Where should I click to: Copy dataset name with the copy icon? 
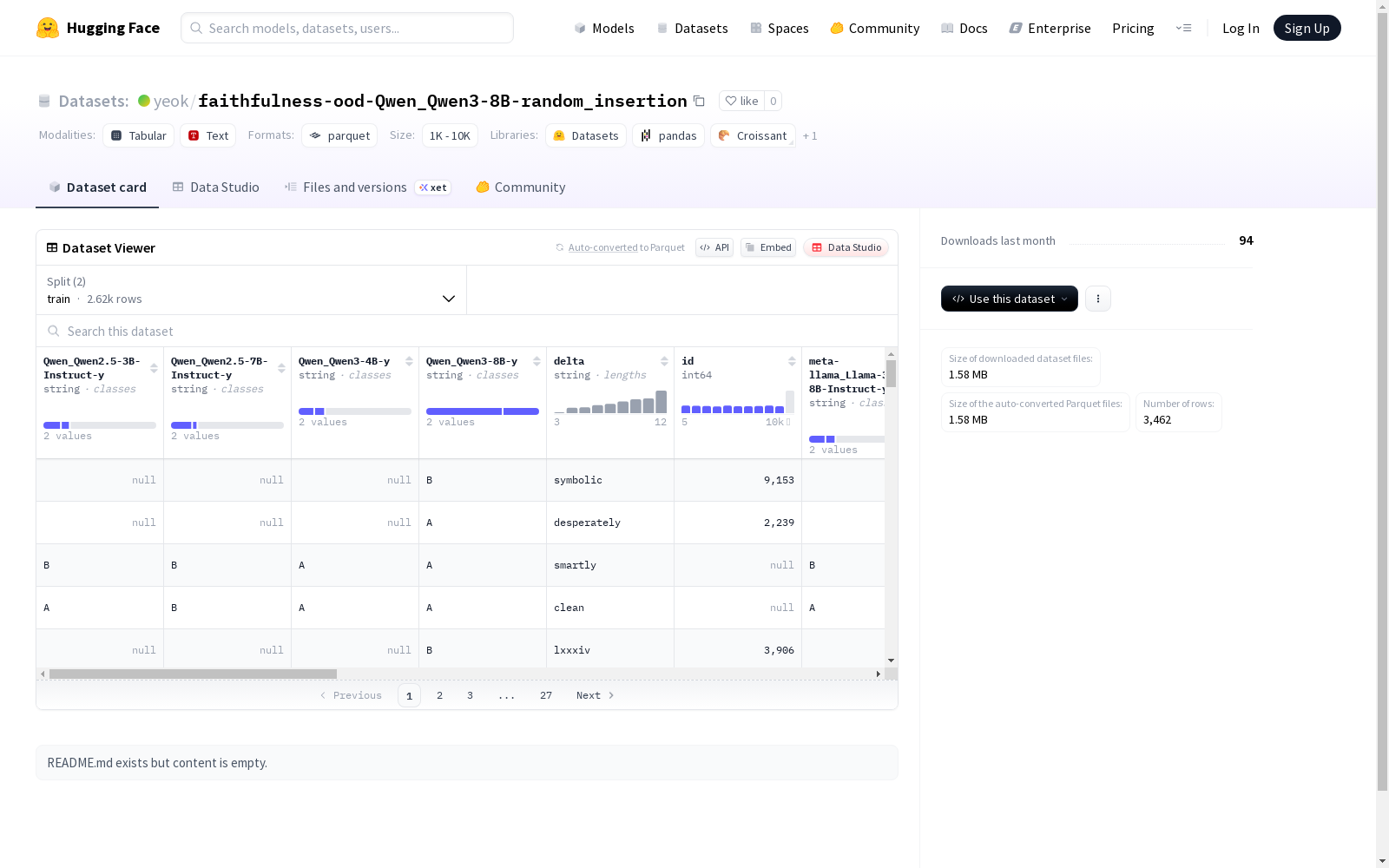tap(699, 101)
